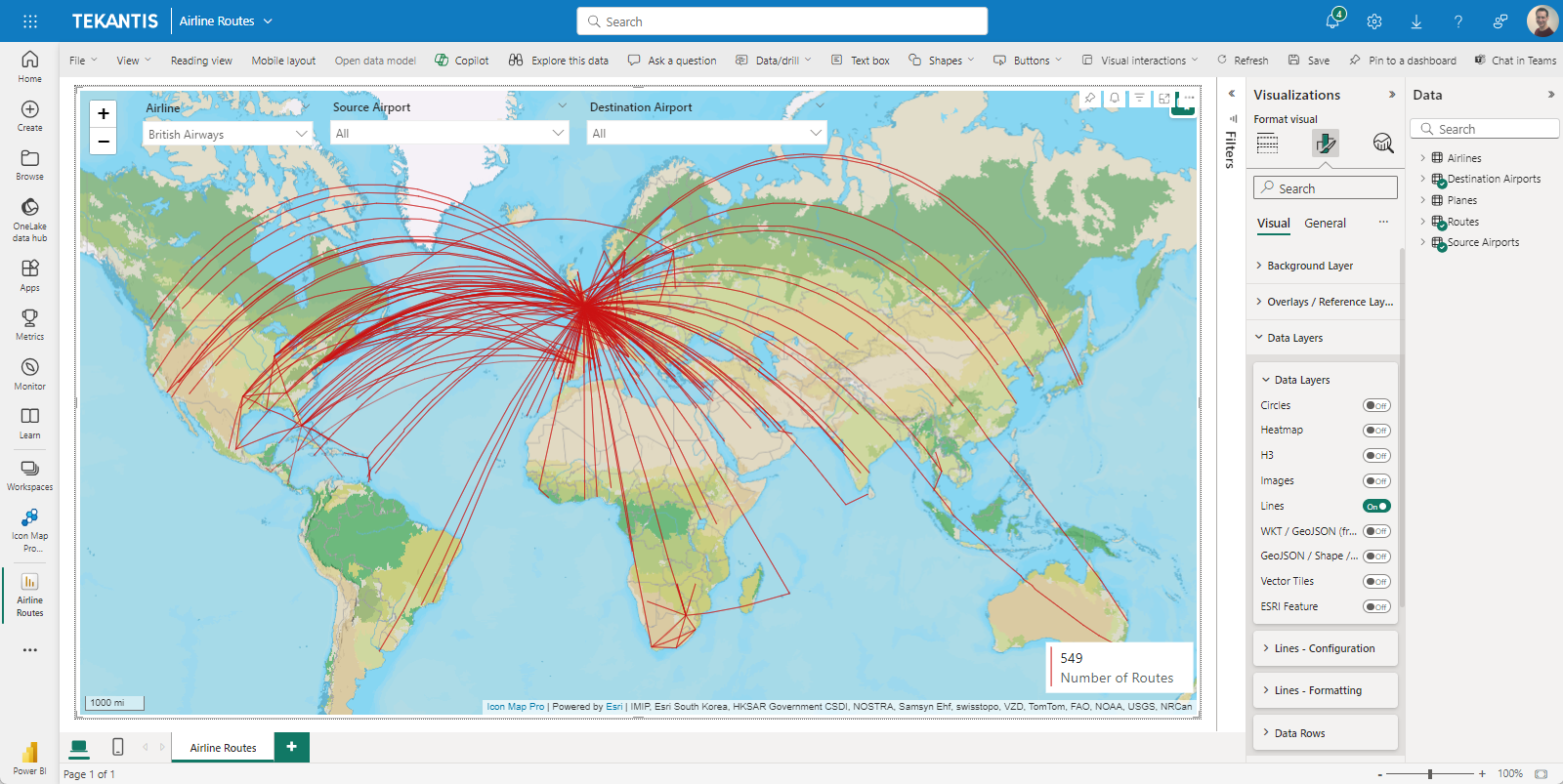Select the Format visual paintbrush icon
1563x784 pixels.
point(1326,144)
